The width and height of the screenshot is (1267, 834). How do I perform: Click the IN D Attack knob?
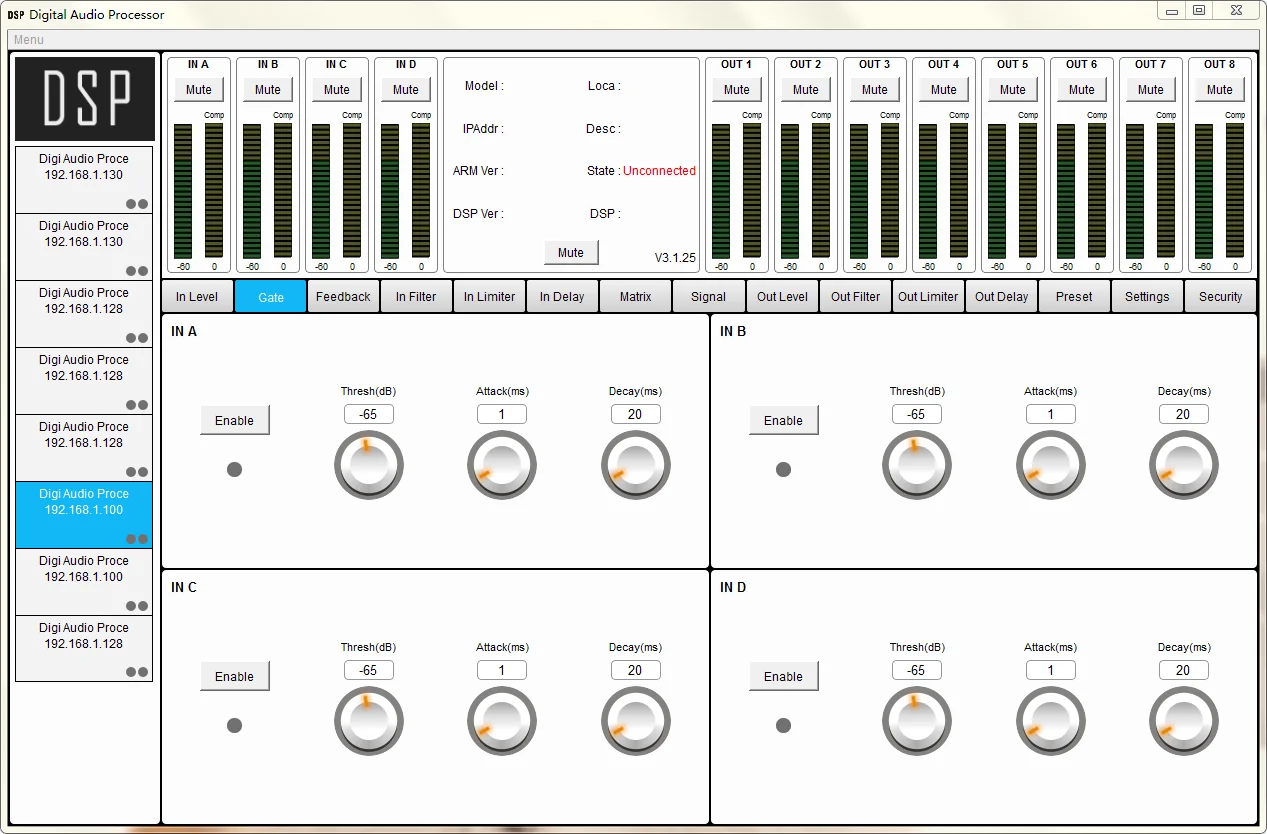point(1050,721)
